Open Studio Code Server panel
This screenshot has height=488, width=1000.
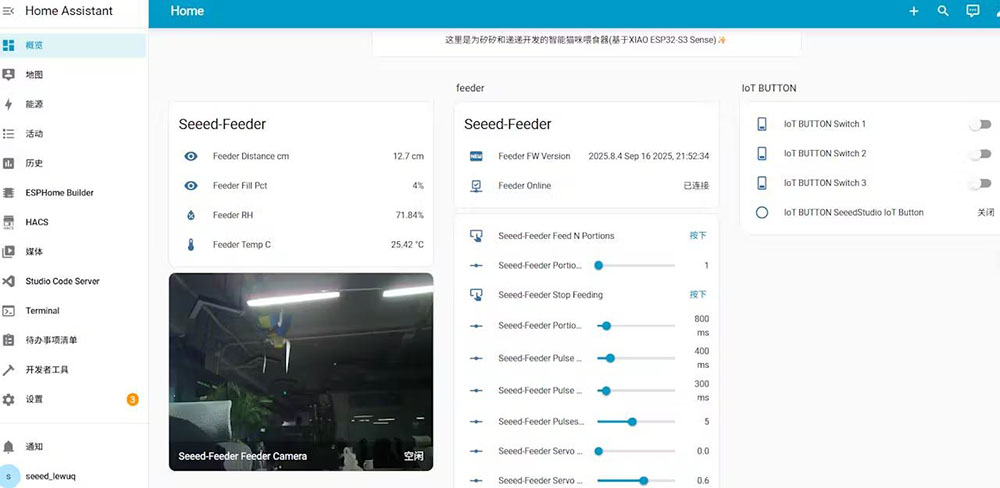click(x=62, y=281)
